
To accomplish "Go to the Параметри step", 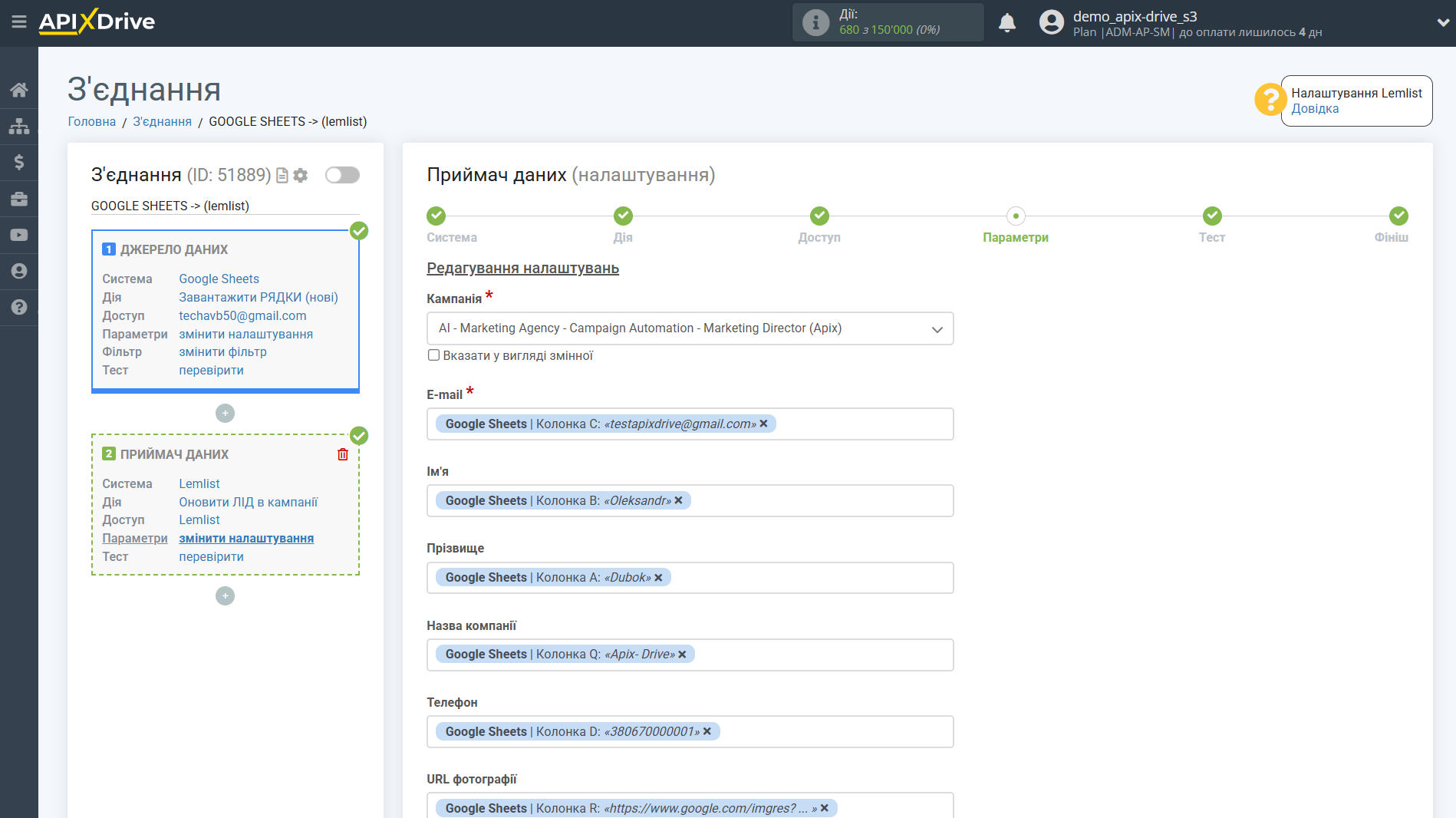I will tap(1016, 216).
